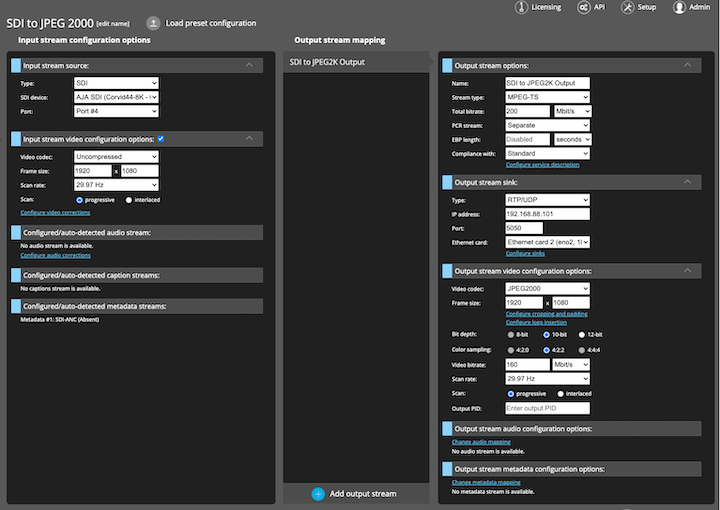Click the Setup wrench icon
The width and height of the screenshot is (720, 510).
627,7
